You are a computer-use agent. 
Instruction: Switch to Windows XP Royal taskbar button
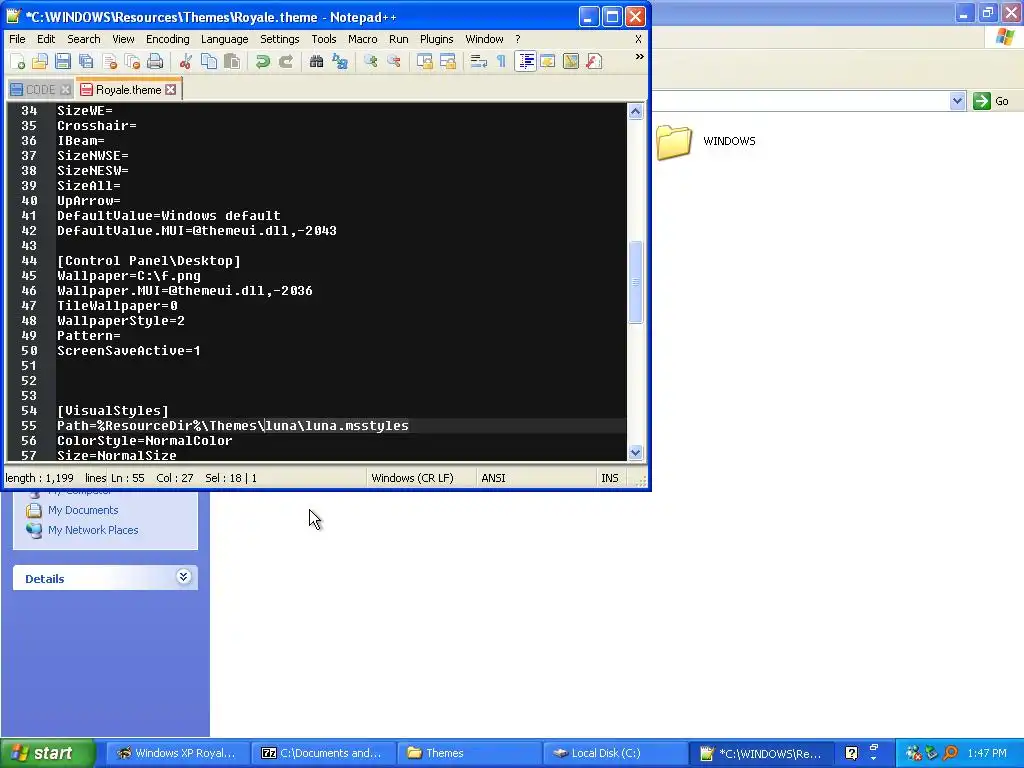pos(177,753)
